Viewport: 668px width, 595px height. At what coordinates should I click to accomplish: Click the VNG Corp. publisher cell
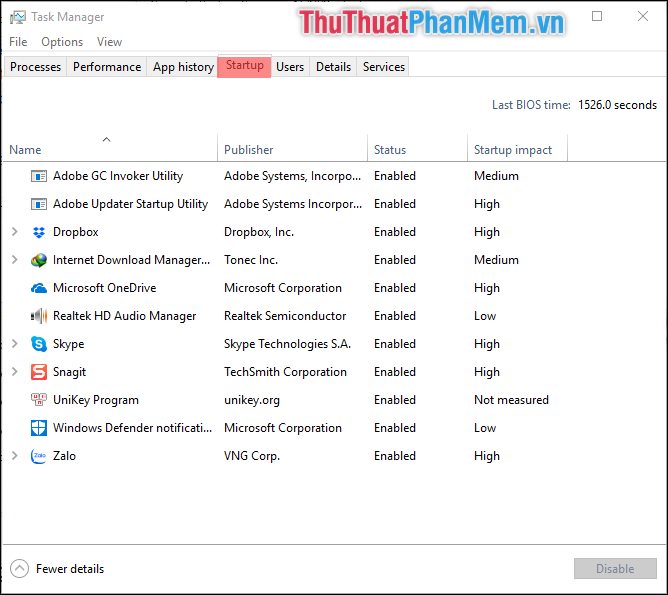252,456
